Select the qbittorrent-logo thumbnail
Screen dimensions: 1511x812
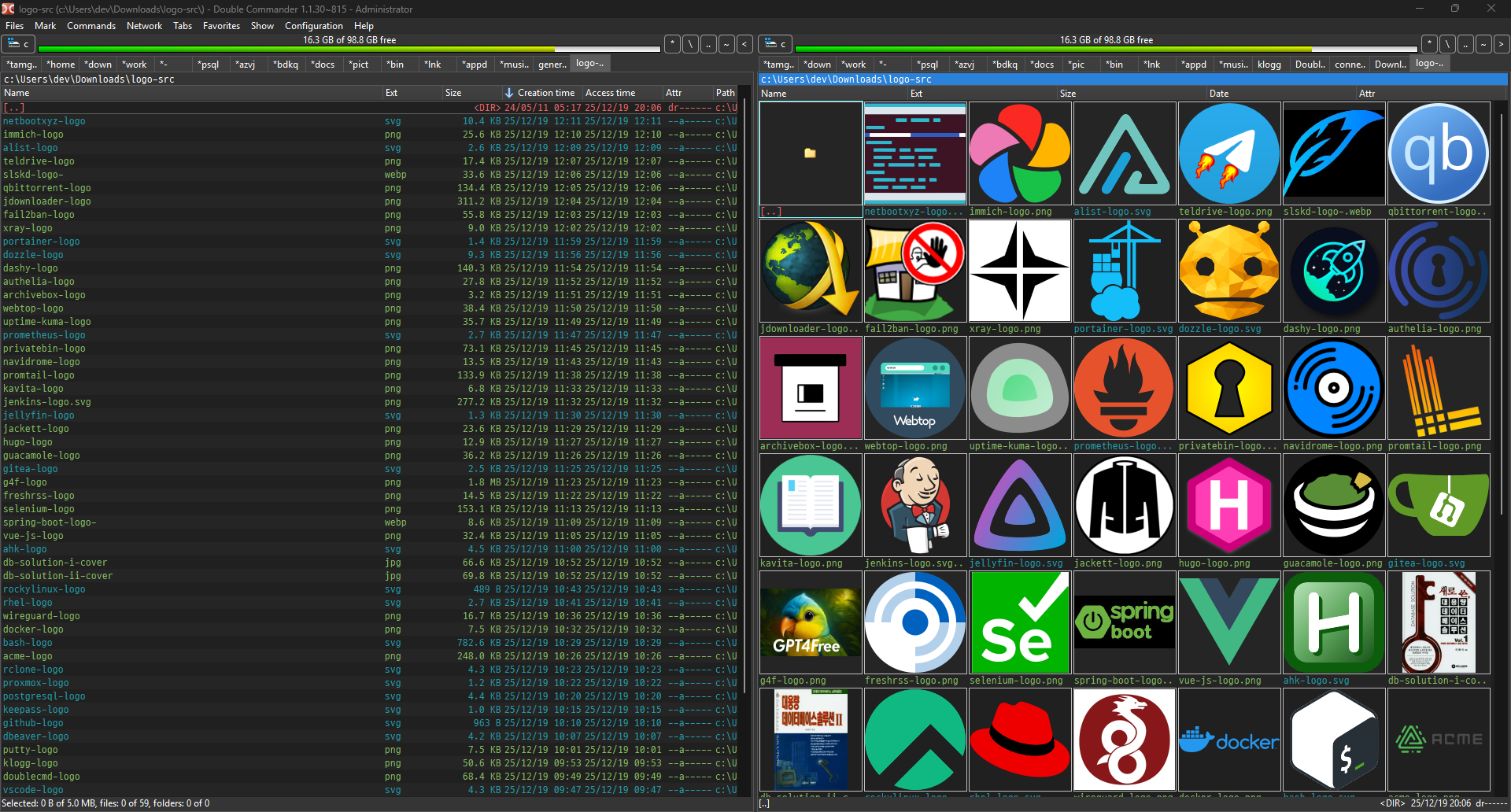pyautogui.click(x=1438, y=154)
